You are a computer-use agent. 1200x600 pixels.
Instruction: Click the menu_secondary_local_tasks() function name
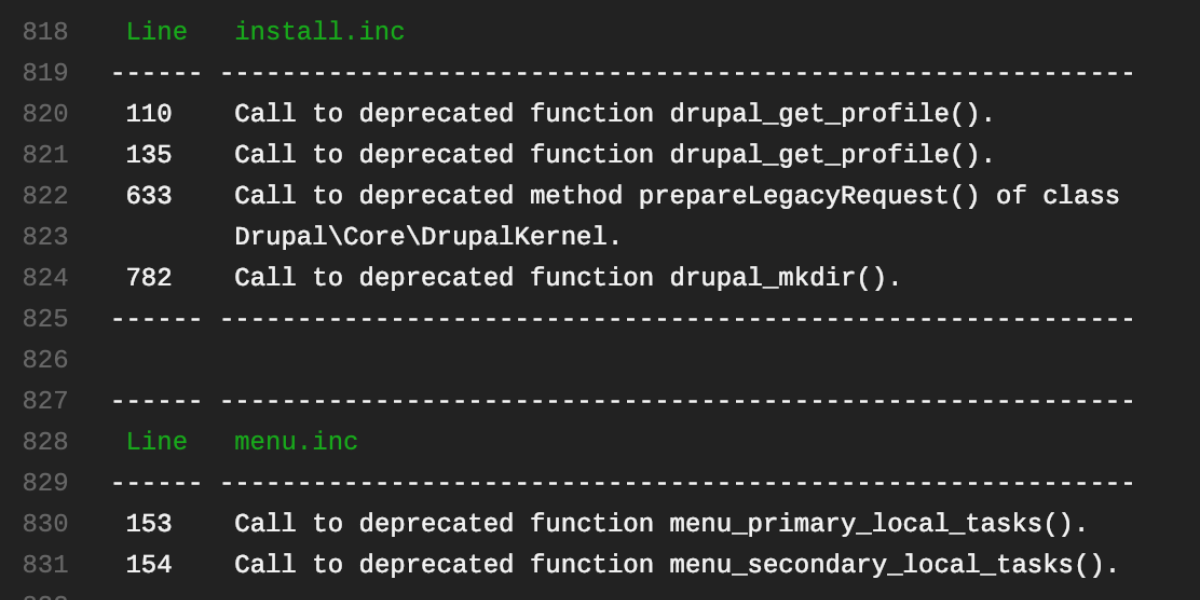tap(894, 565)
